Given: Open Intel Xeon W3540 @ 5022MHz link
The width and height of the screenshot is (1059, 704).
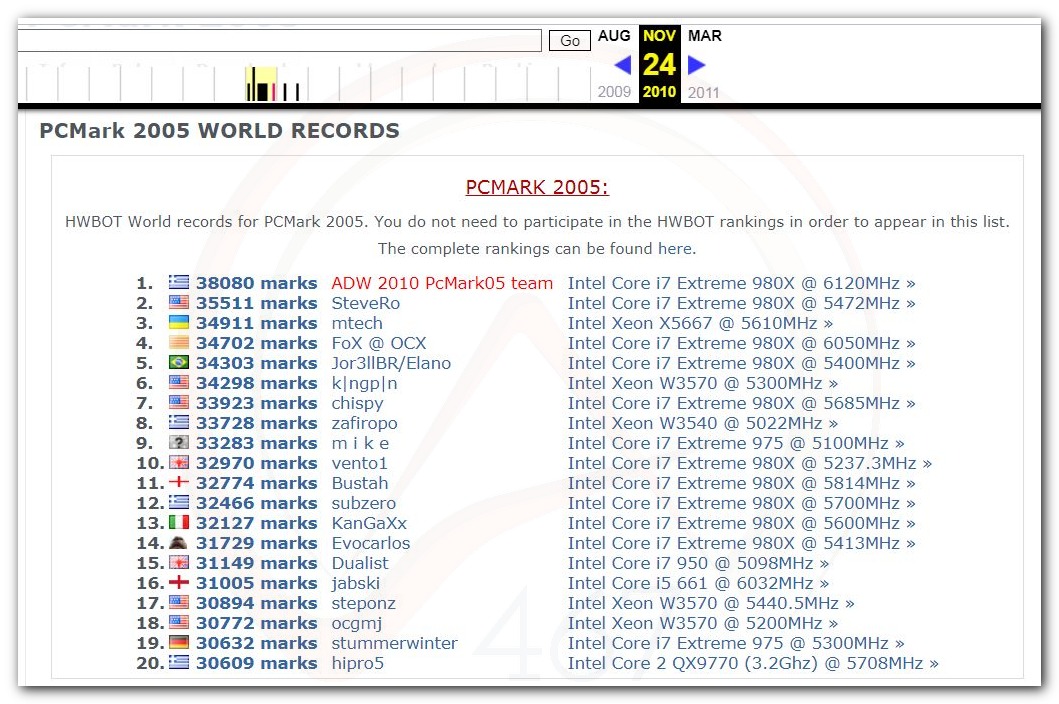Looking at the screenshot, I should coord(702,423).
